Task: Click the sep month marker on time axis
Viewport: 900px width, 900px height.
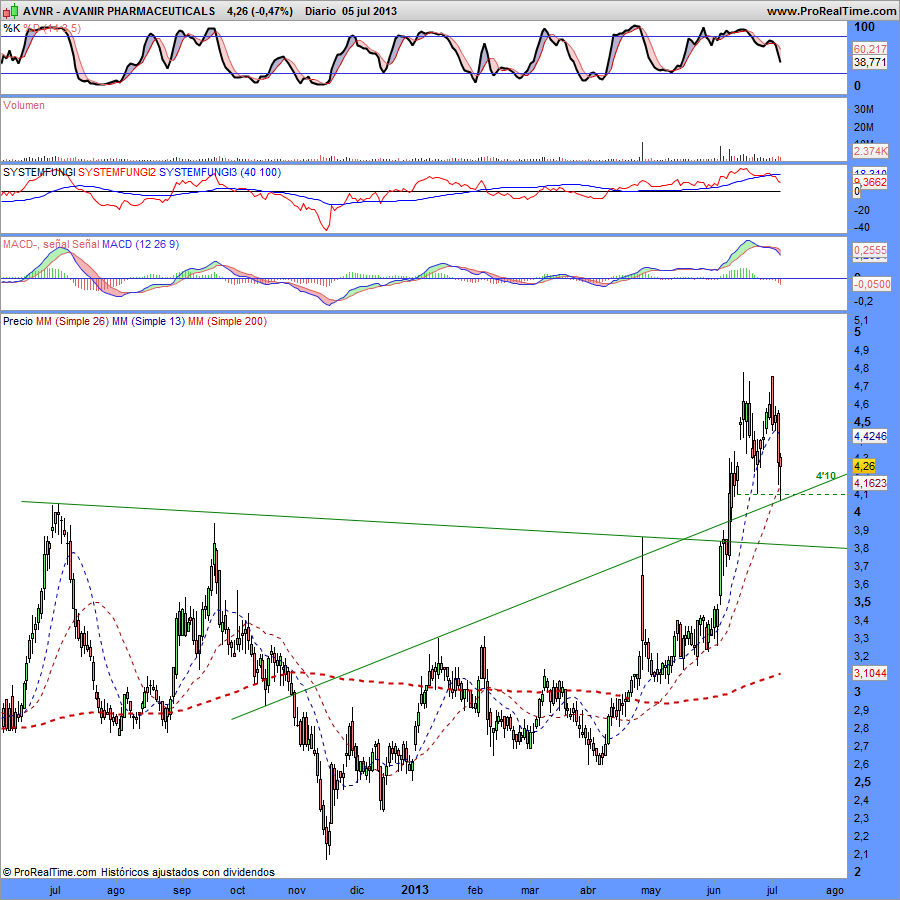Action: (x=182, y=891)
